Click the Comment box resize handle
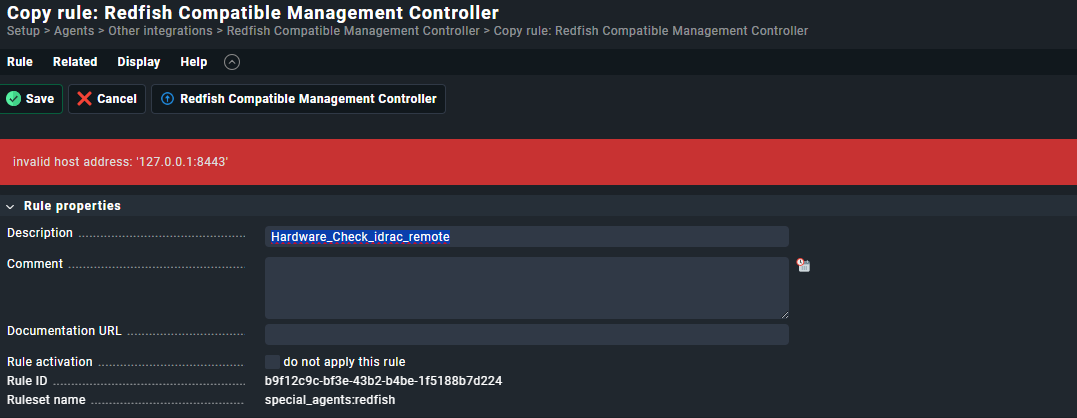 click(784, 314)
